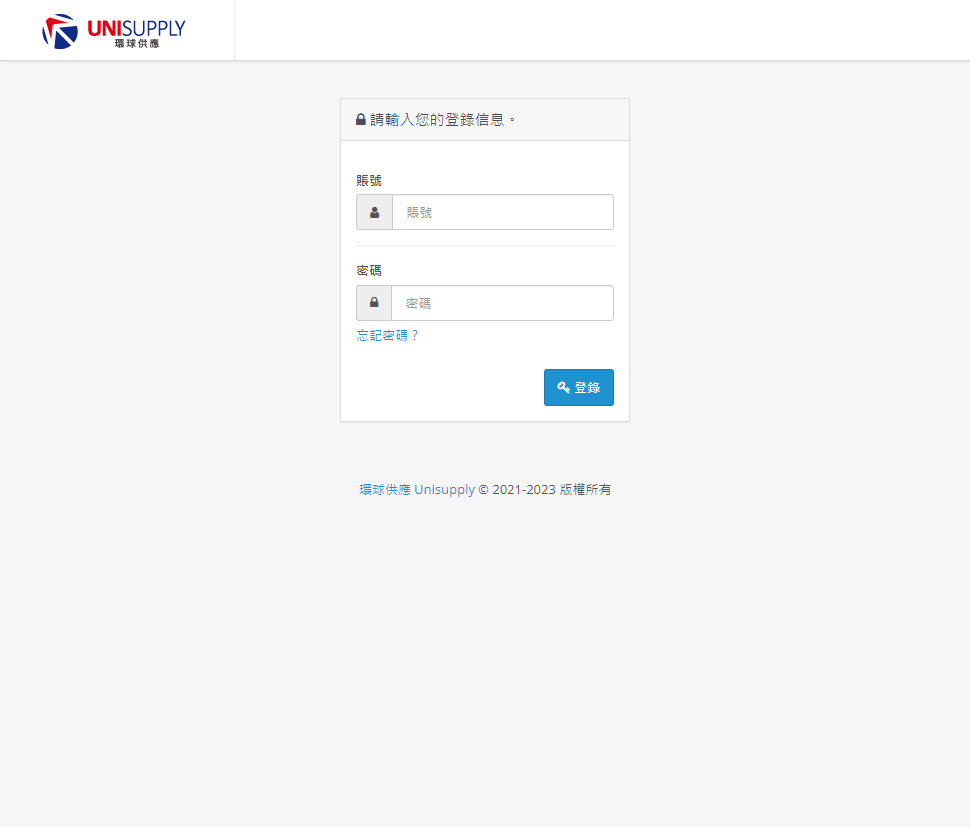This screenshot has width=970, height=827.
Task: Click the Unisupply red and blue logo emblem
Action: point(60,32)
